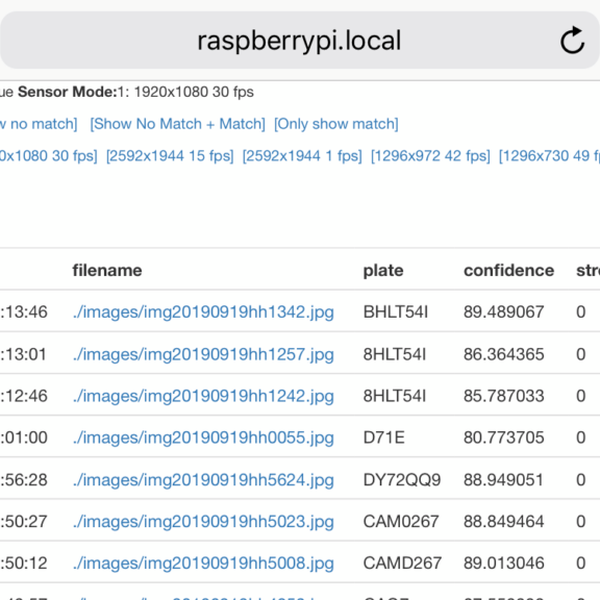The width and height of the screenshot is (600, 600).
Task: Click the img20190919hh5008.jpg link
Action: pos(203,564)
